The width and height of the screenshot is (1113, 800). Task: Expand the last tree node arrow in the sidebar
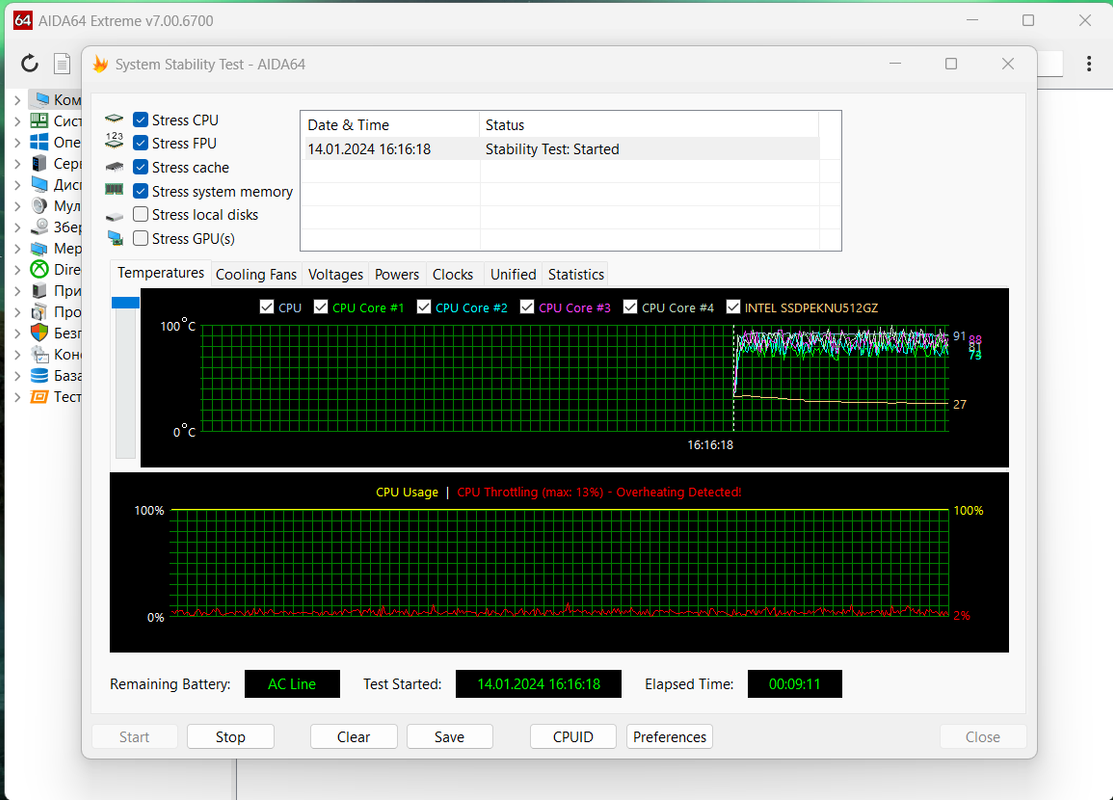tap(18, 397)
